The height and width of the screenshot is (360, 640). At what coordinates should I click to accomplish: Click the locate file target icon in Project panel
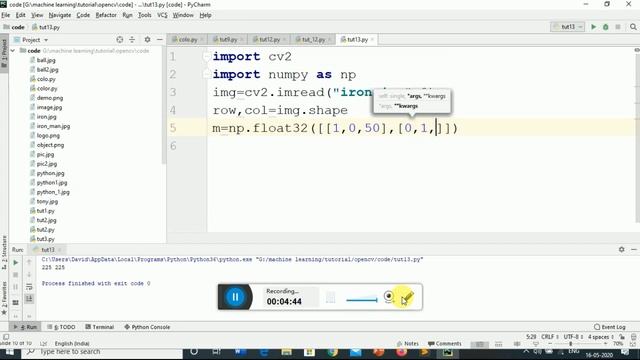(120, 40)
